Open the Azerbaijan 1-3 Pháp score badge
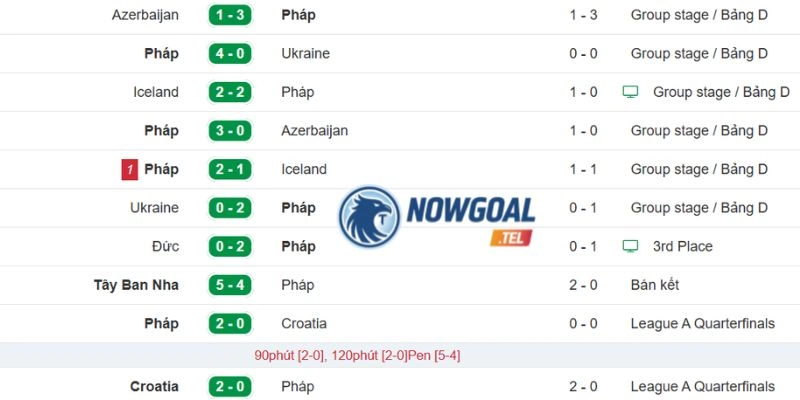This screenshot has width=800, height=400. pyautogui.click(x=230, y=15)
